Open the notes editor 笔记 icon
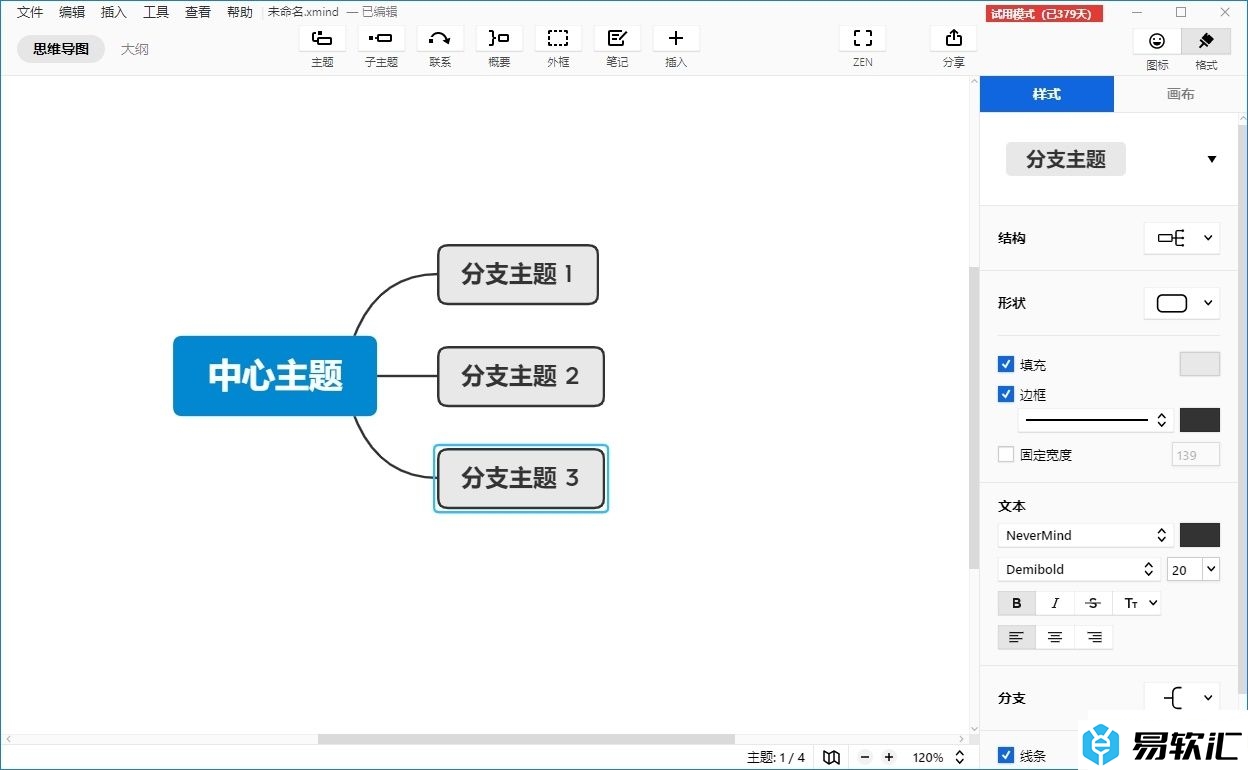 click(617, 39)
